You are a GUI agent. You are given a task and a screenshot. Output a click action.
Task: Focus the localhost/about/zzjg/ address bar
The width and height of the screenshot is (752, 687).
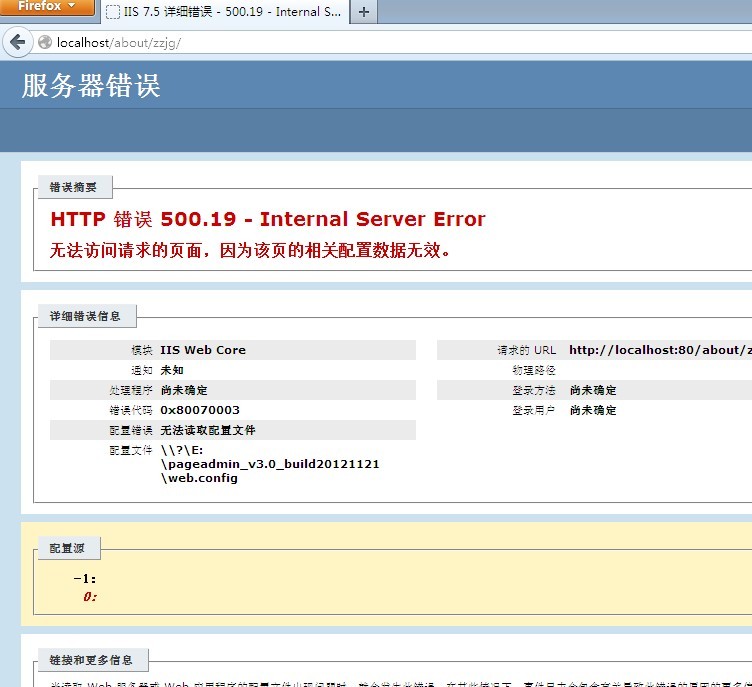point(300,43)
